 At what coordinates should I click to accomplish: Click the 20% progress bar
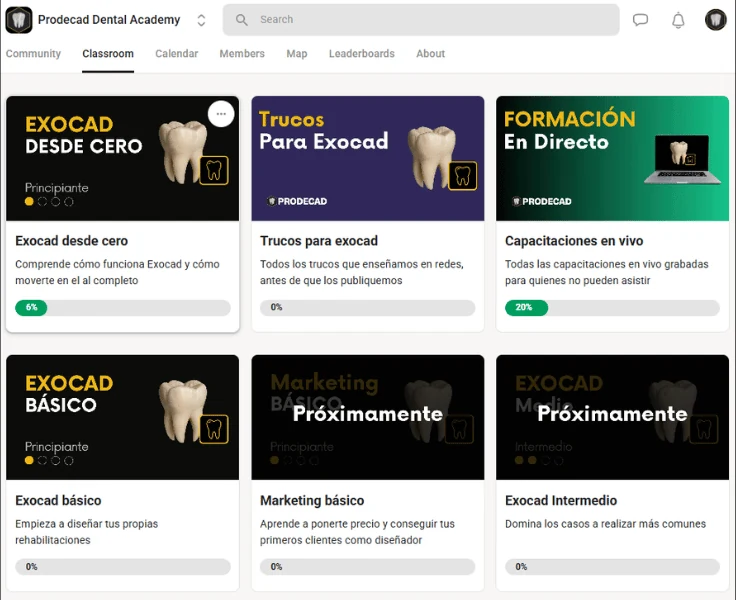point(612,308)
